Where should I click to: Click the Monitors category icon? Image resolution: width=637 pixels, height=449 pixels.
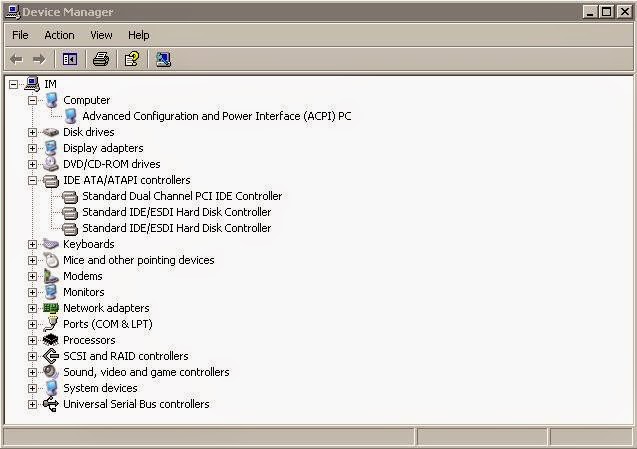[51, 292]
